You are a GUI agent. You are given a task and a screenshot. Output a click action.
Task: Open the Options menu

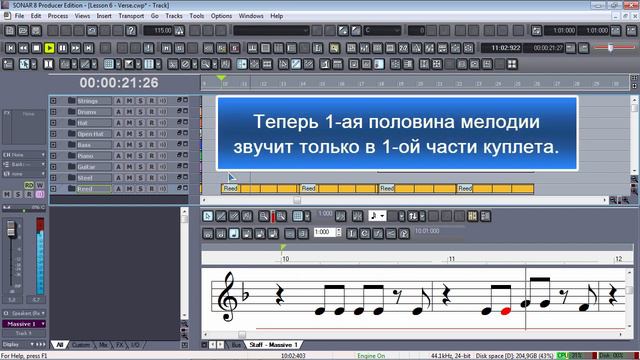[221, 16]
